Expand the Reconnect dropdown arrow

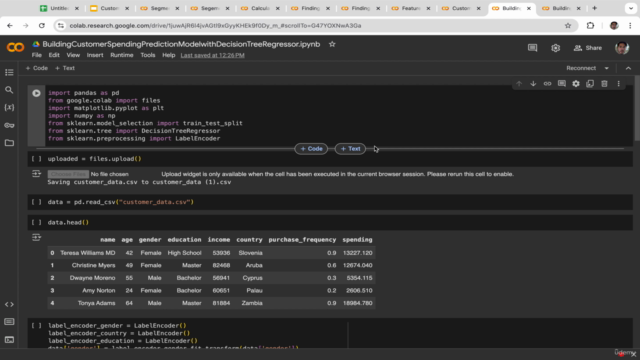607,68
